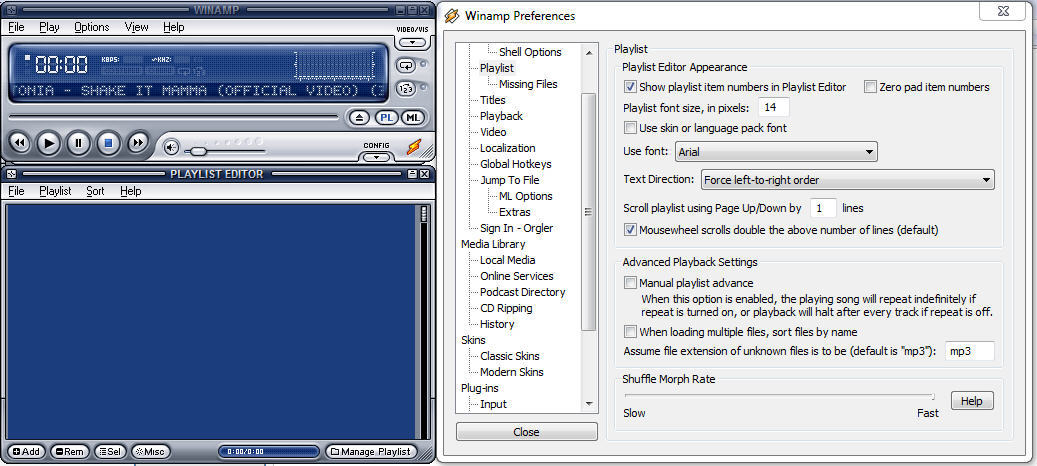Image resolution: width=1037 pixels, height=466 pixels.
Task: Click the Winamp volume slider handle
Action: coord(196,151)
